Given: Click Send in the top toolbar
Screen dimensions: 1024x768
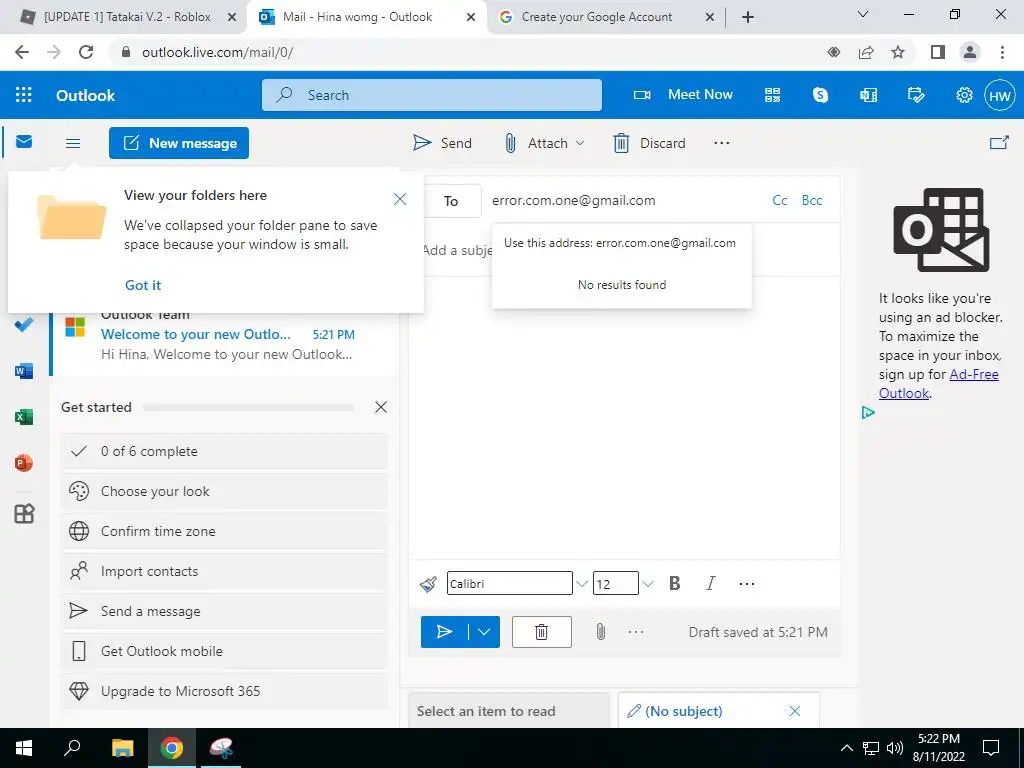Looking at the screenshot, I should (442, 143).
